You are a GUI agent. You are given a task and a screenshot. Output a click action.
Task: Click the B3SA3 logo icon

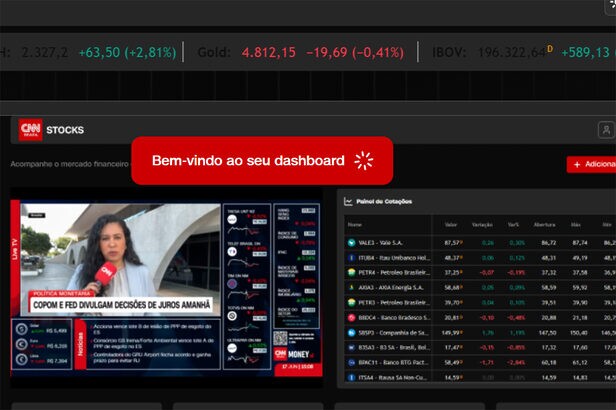coord(352,348)
